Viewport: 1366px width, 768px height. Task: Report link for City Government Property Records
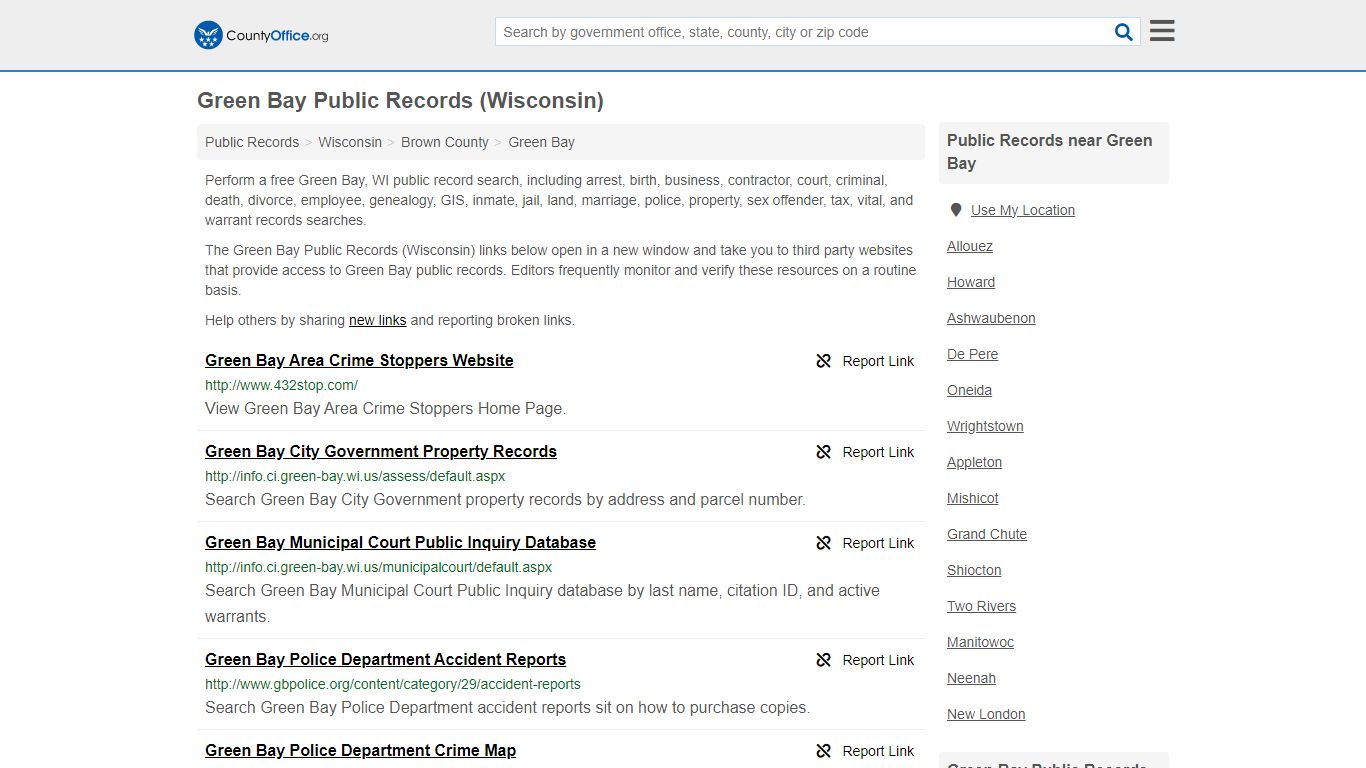pyautogui.click(x=878, y=452)
